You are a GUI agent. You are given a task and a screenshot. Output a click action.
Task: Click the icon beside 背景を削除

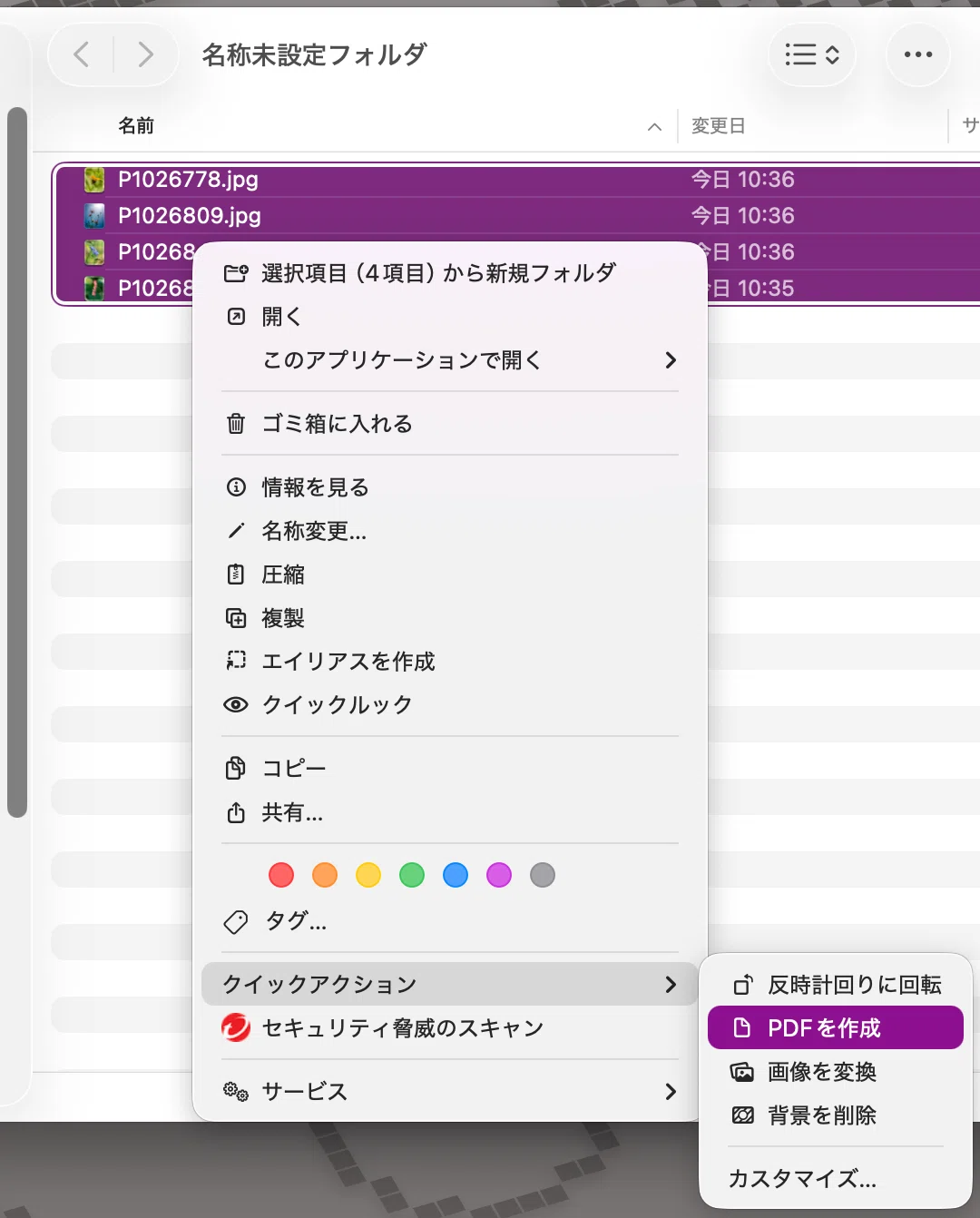(x=742, y=1115)
